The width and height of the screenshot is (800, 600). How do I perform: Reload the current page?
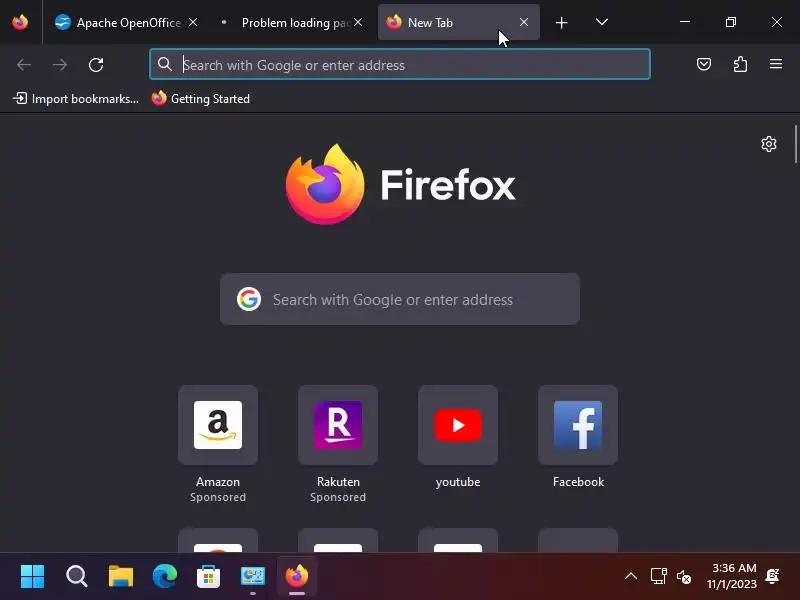[x=96, y=65]
